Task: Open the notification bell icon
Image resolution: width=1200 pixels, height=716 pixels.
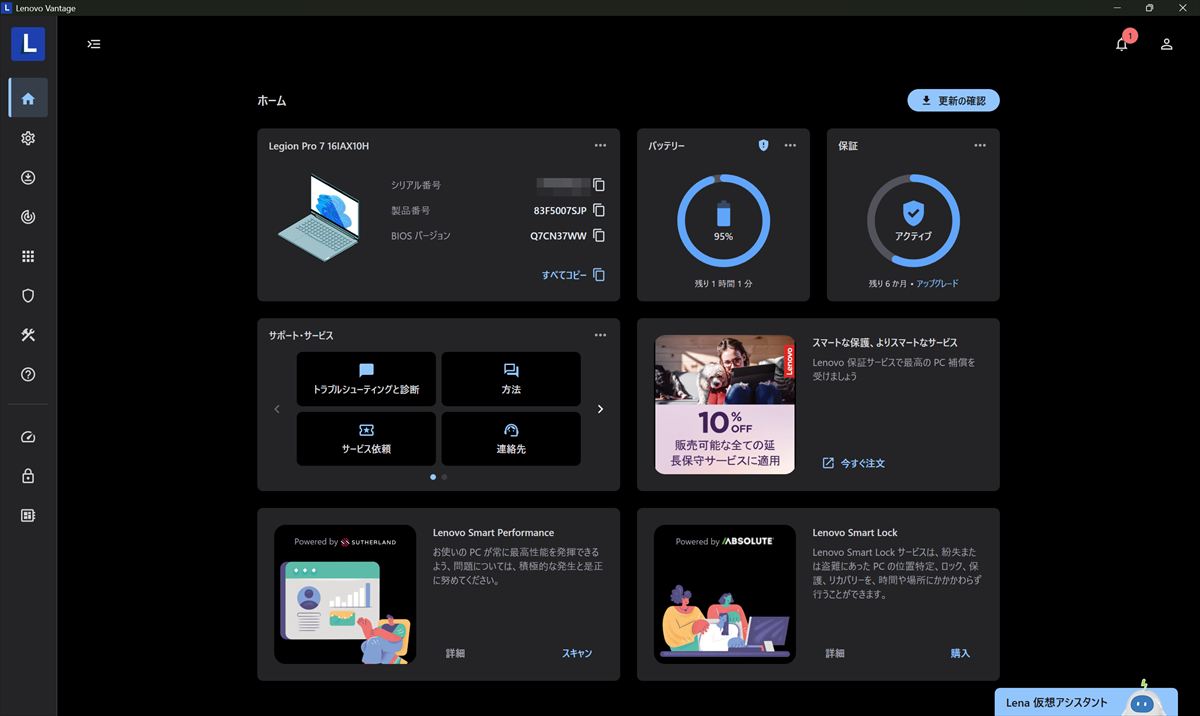Action: [1122, 44]
